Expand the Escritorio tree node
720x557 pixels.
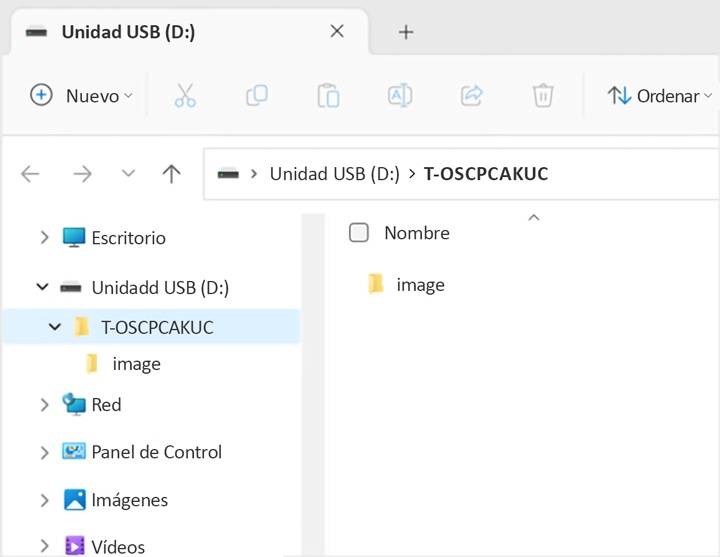point(44,237)
